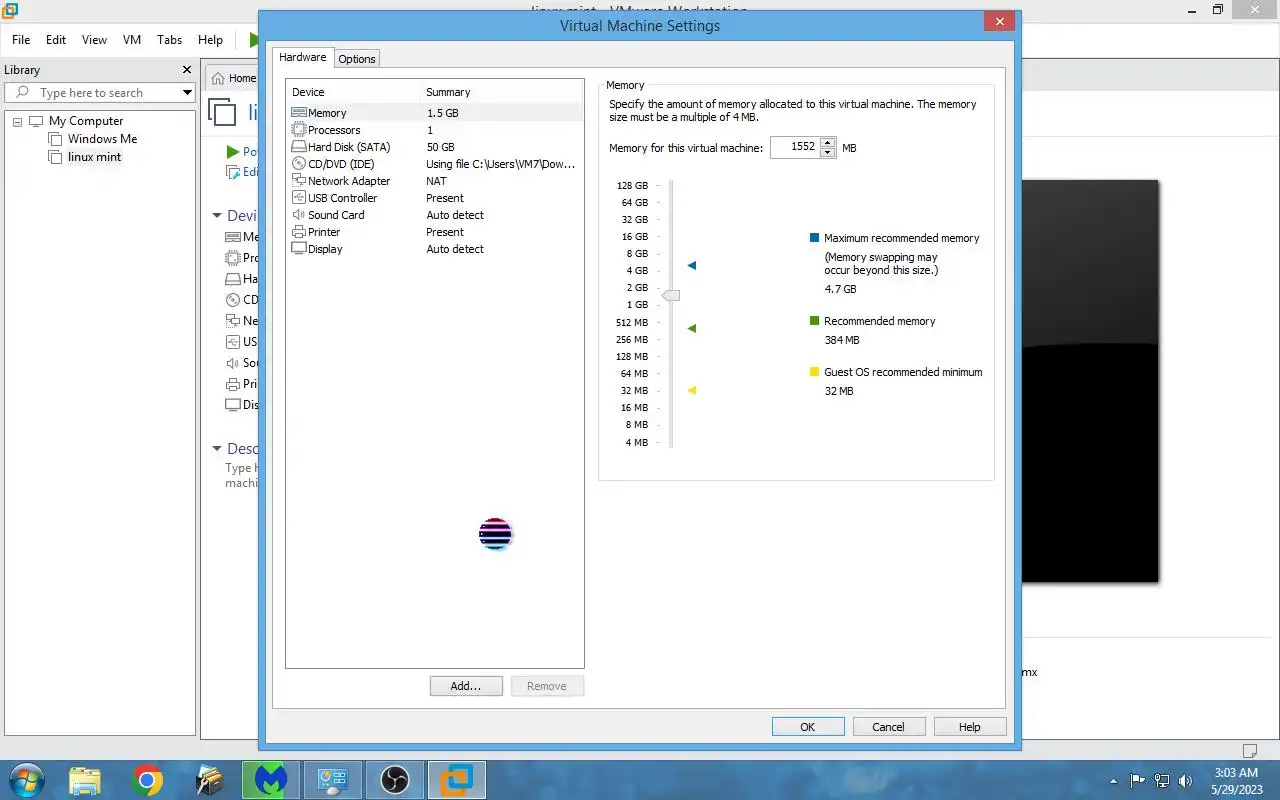Click the linux mint VM icon in Library
The height and width of the screenshot is (800, 1280).
(x=56, y=157)
